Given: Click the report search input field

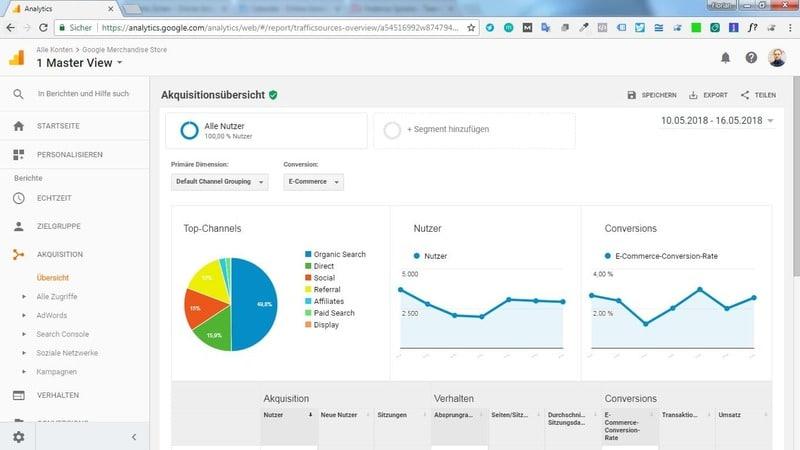Looking at the screenshot, I should [83, 94].
